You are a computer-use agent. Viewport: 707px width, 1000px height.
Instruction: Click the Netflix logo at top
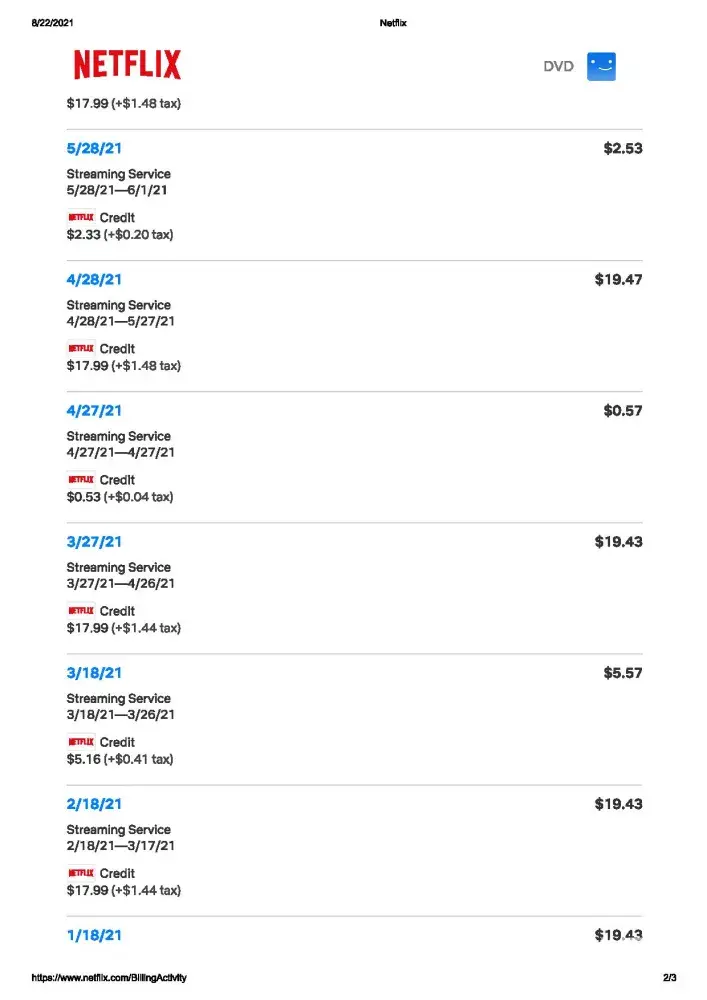[x=127, y=66]
